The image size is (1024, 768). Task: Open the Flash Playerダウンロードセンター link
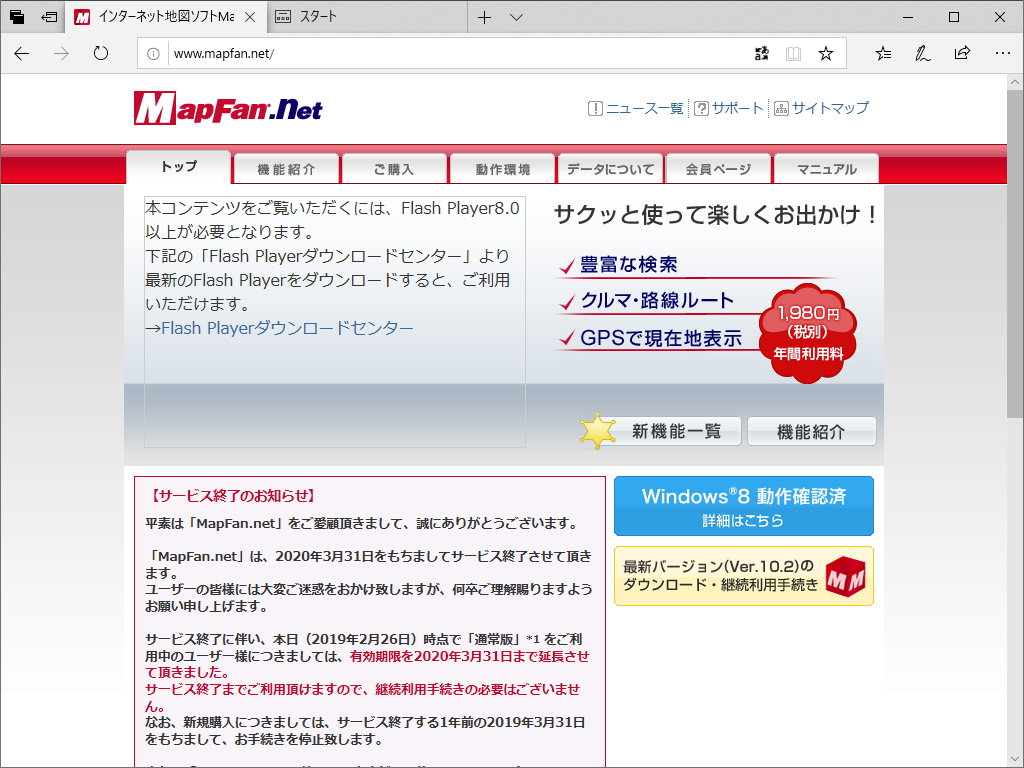[275, 325]
